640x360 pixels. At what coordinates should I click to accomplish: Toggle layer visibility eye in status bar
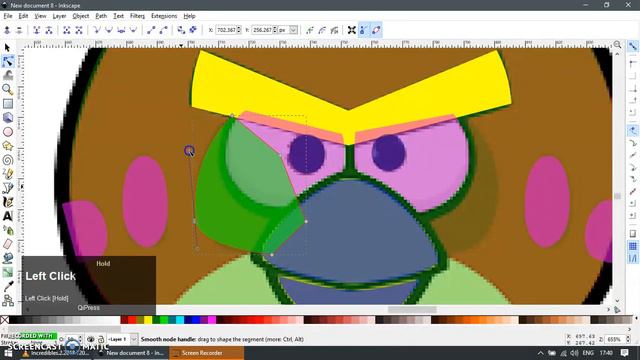(x=91, y=339)
